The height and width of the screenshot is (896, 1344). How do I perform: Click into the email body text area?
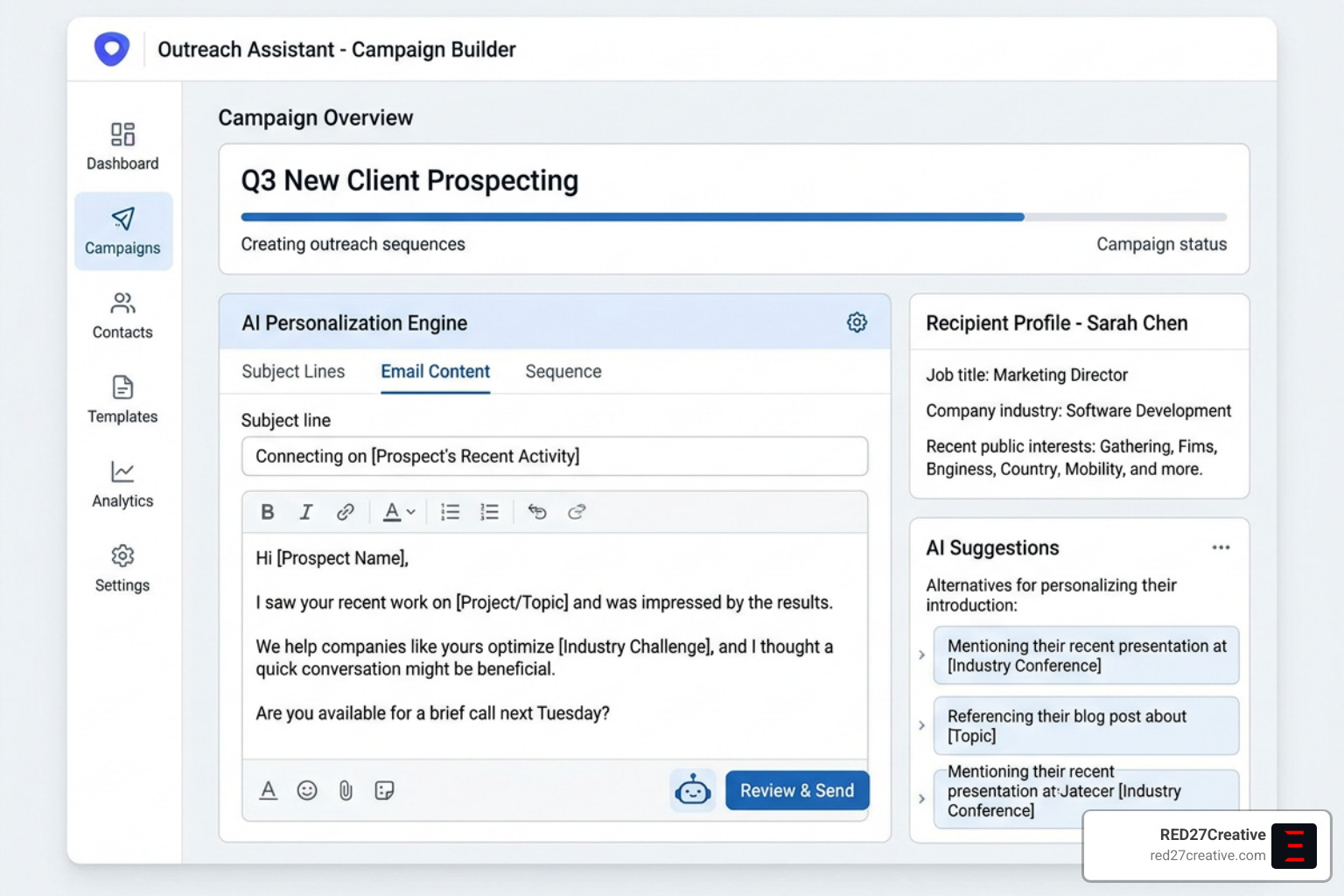point(555,645)
